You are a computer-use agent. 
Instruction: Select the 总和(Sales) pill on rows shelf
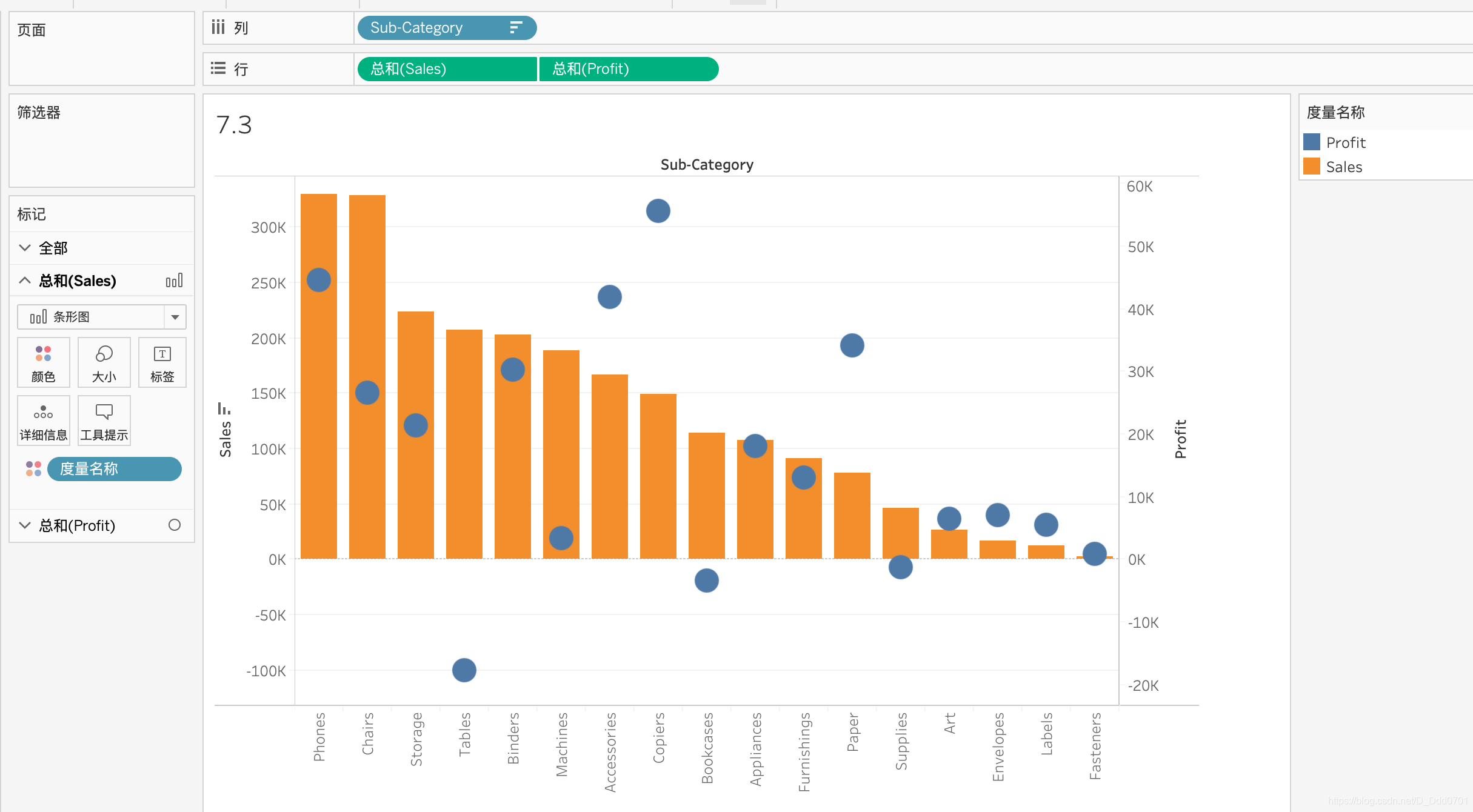(447, 69)
